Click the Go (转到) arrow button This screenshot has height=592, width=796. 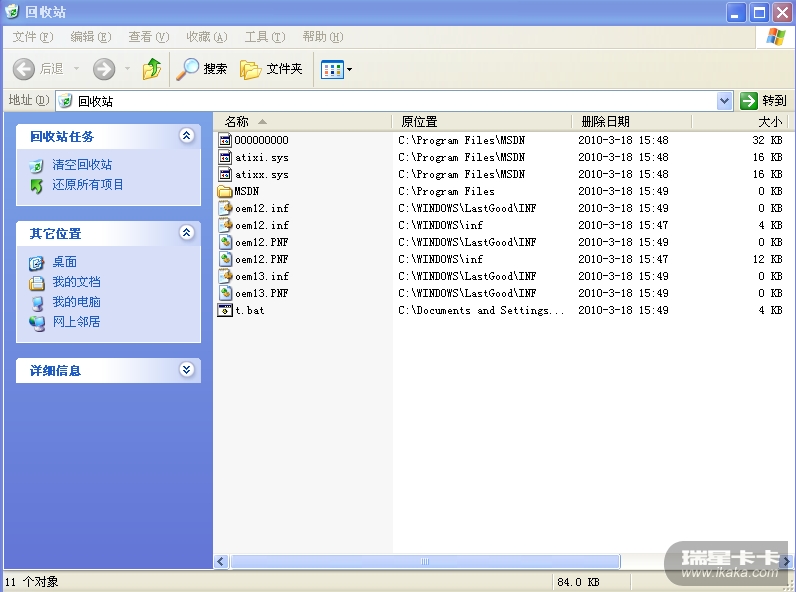(748, 101)
